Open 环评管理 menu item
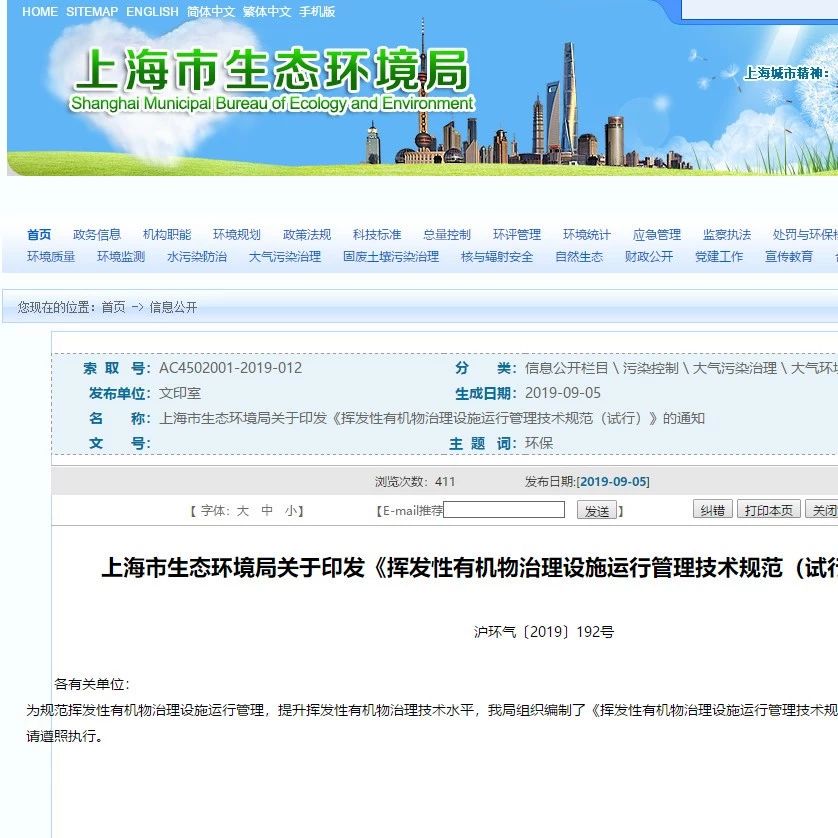 tap(517, 235)
